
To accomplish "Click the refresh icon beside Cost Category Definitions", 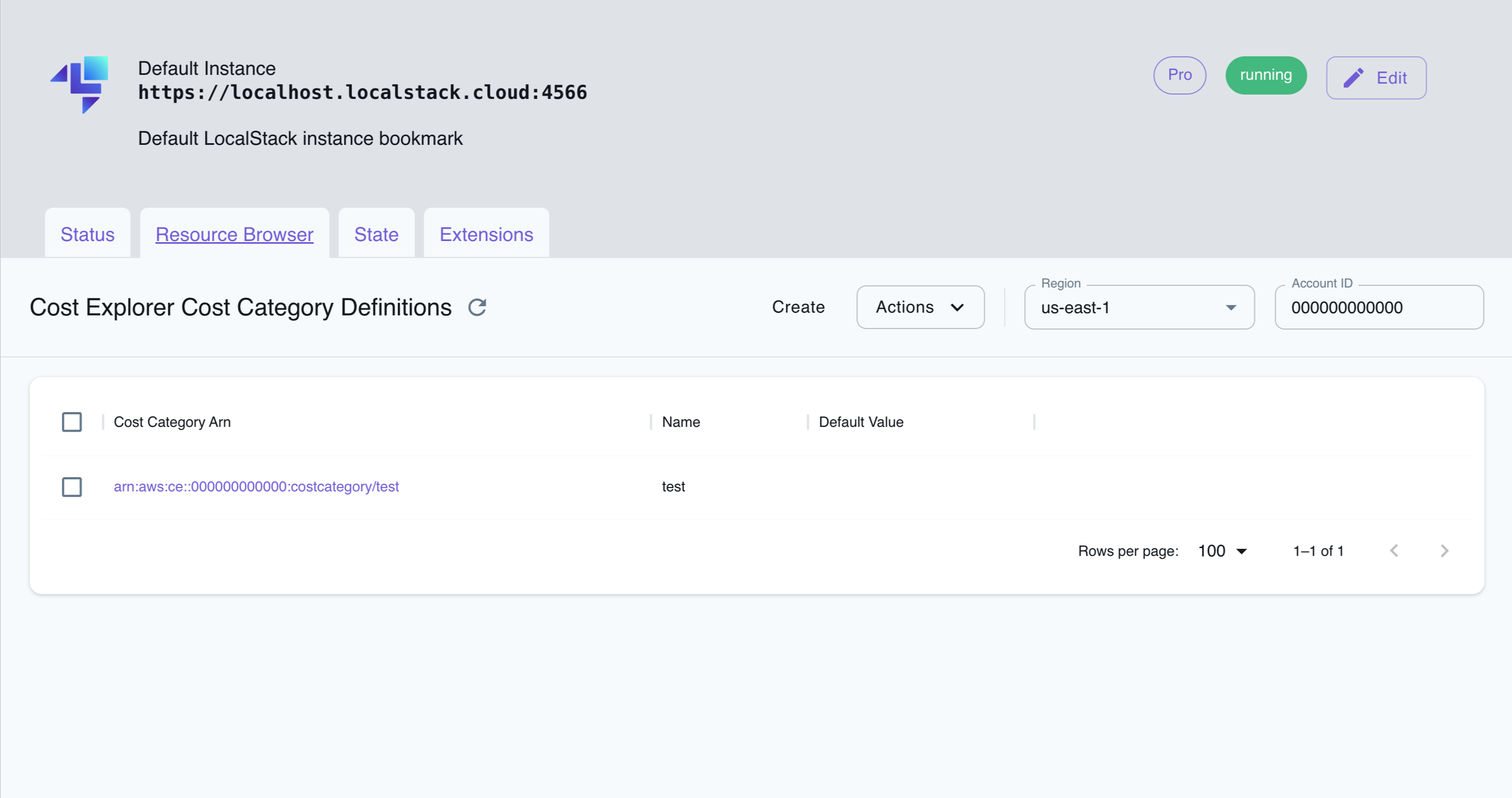I will [477, 308].
